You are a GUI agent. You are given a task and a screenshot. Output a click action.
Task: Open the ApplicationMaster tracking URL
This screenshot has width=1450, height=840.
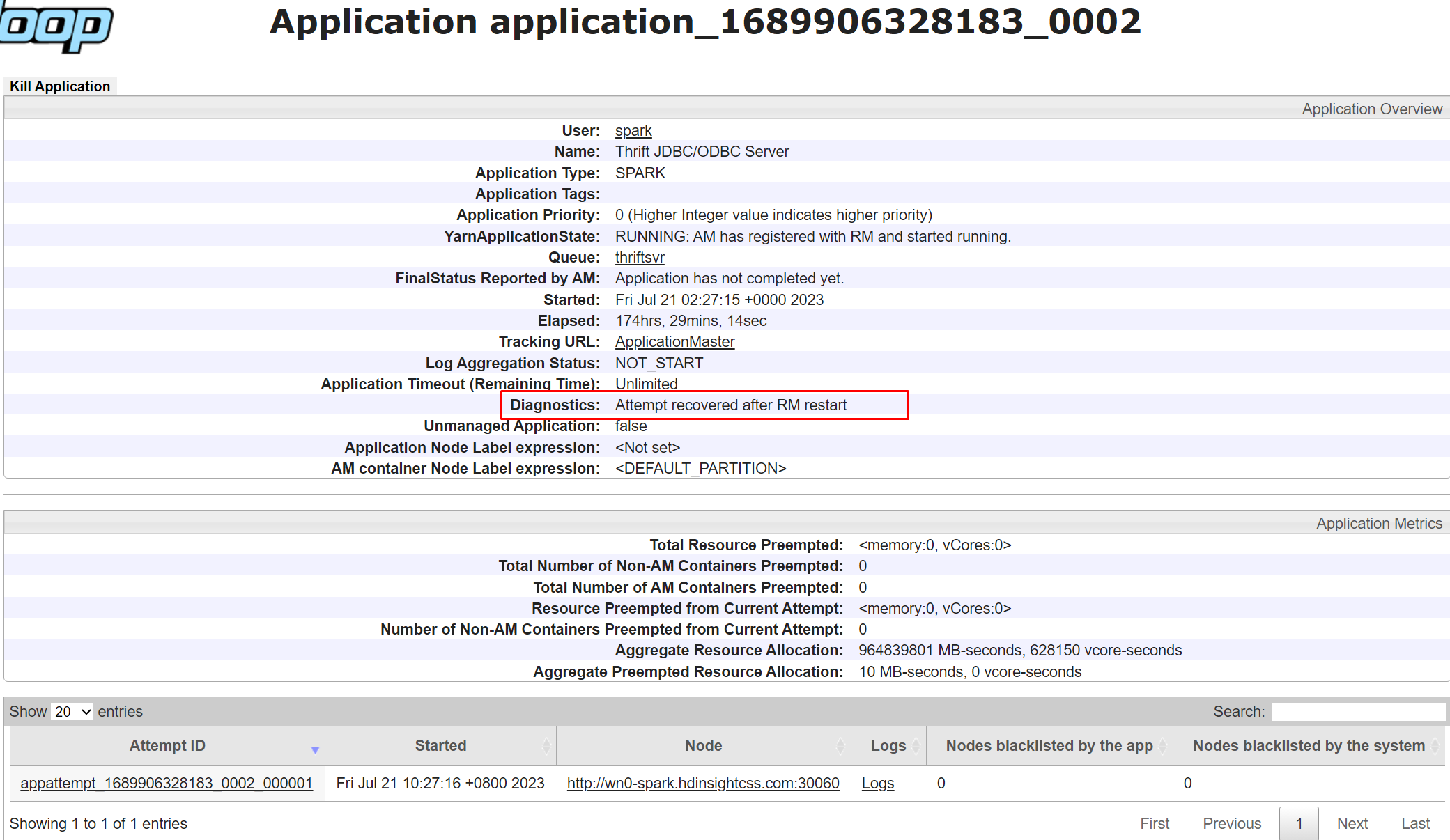[672, 342]
